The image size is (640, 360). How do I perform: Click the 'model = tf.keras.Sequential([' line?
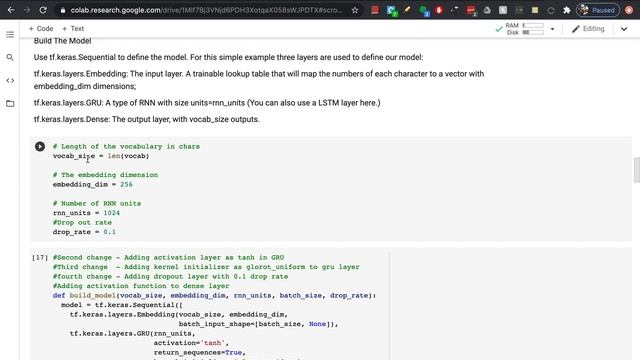(122, 305)
